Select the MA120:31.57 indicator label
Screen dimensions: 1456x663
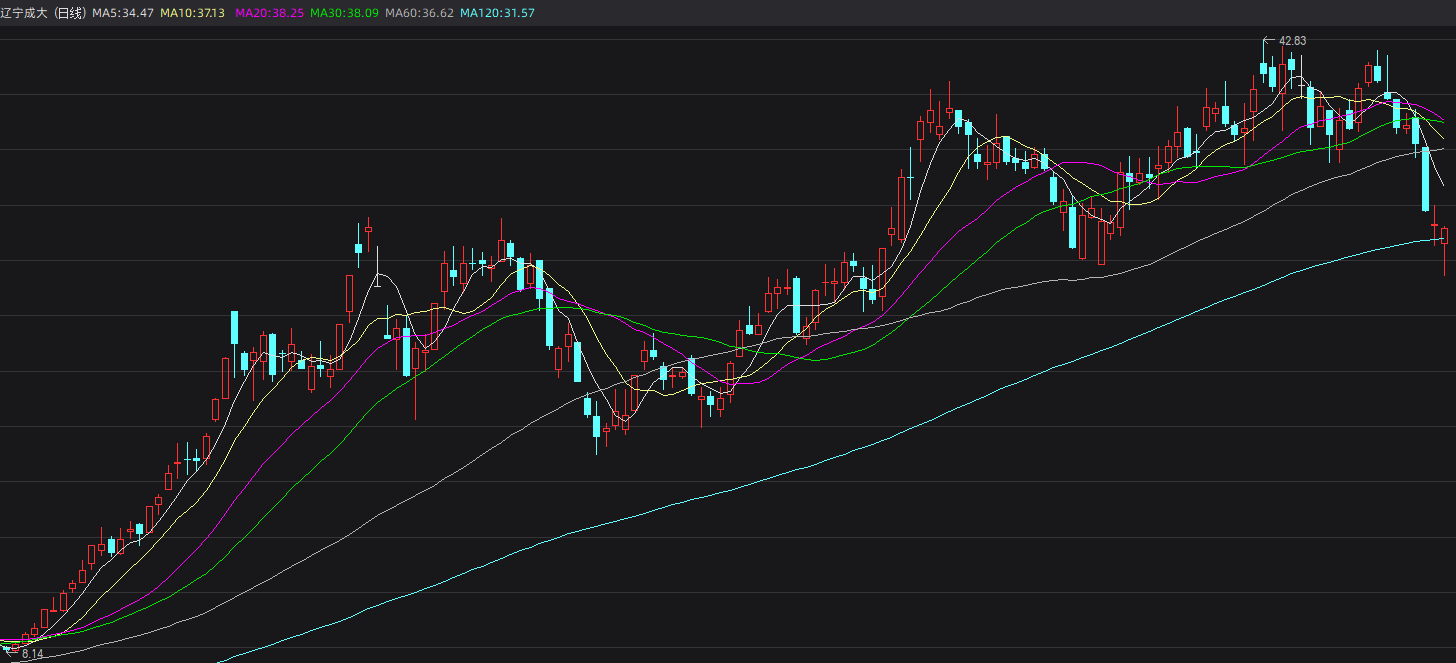497,13
